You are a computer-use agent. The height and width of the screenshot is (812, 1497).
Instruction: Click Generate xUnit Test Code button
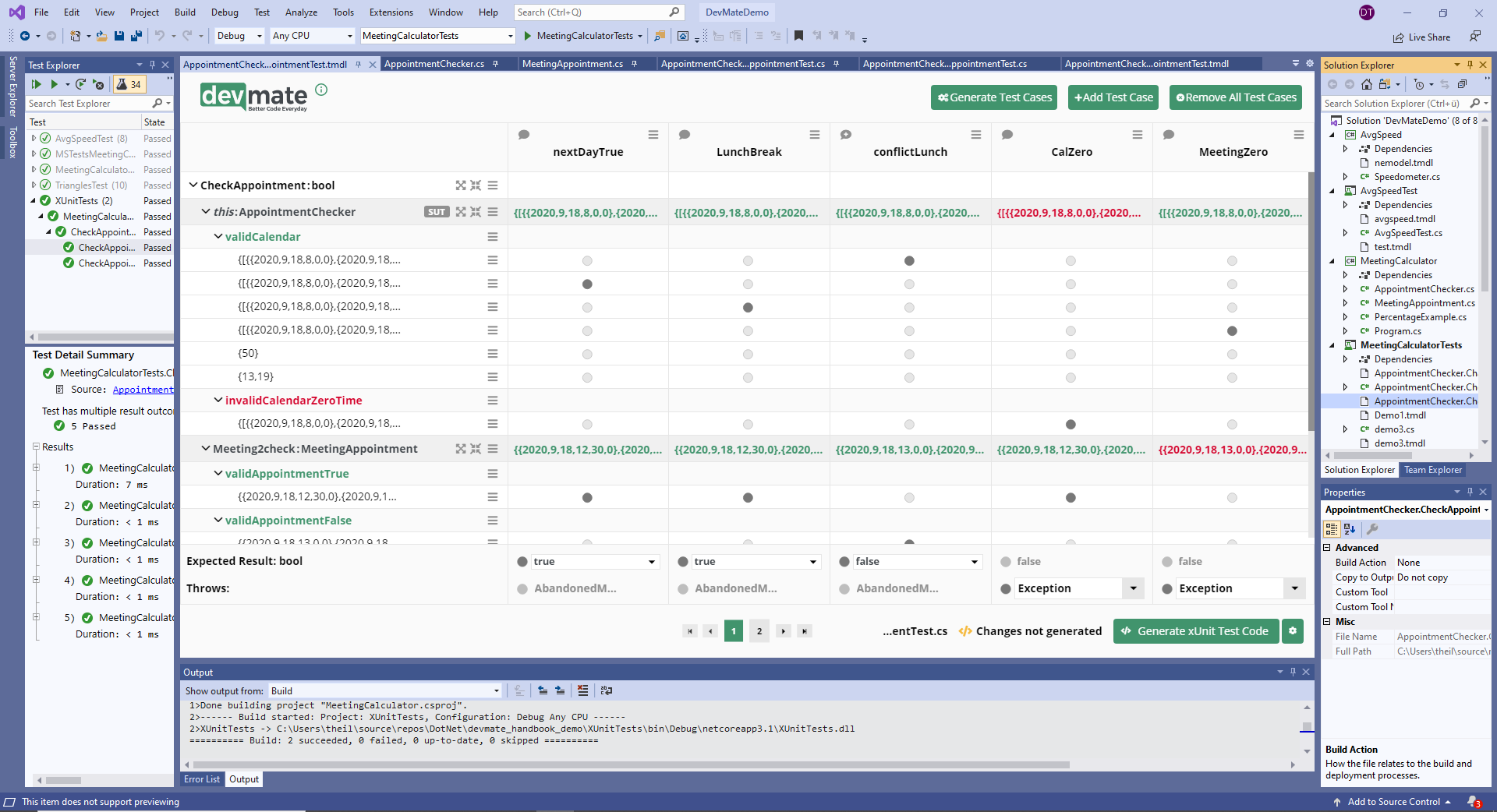pos(1196,631)
